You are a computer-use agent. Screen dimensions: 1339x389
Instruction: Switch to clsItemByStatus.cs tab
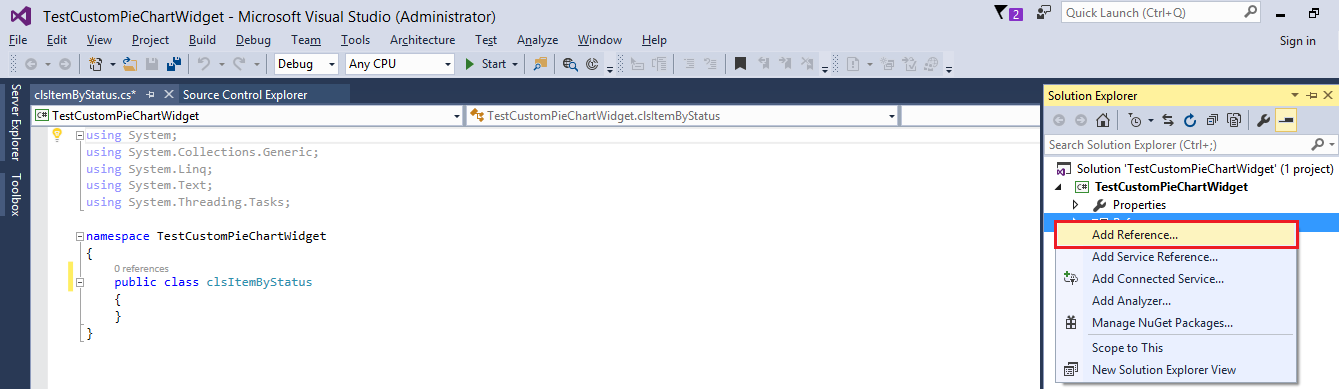pos(85,95)
